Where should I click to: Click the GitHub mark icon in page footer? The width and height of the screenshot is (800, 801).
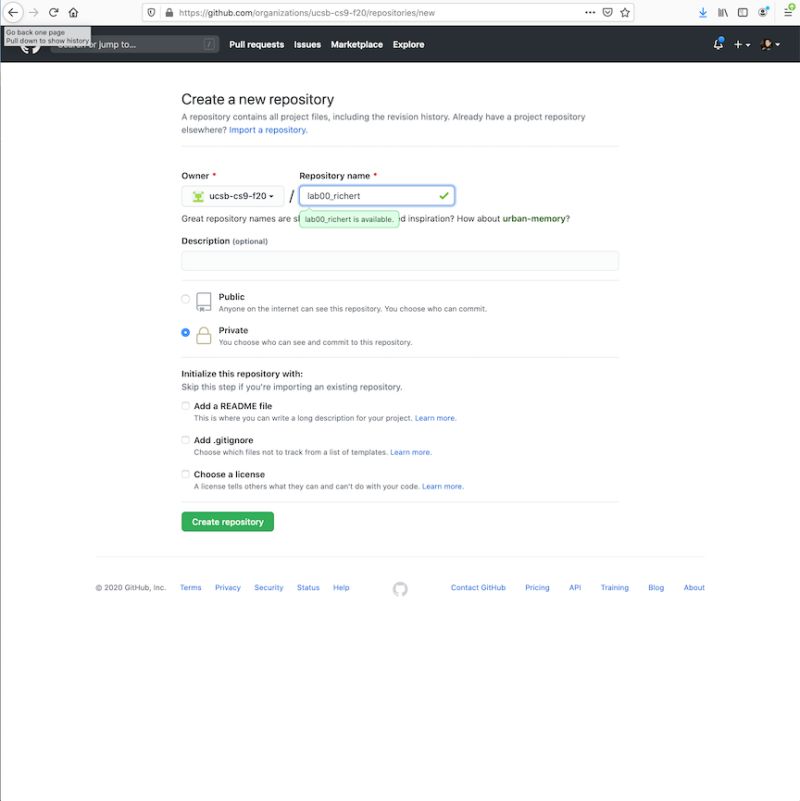click(398, 590)
